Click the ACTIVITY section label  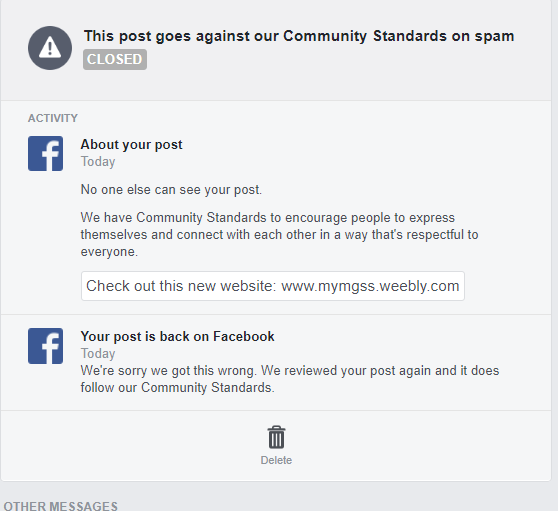(53, 118)
